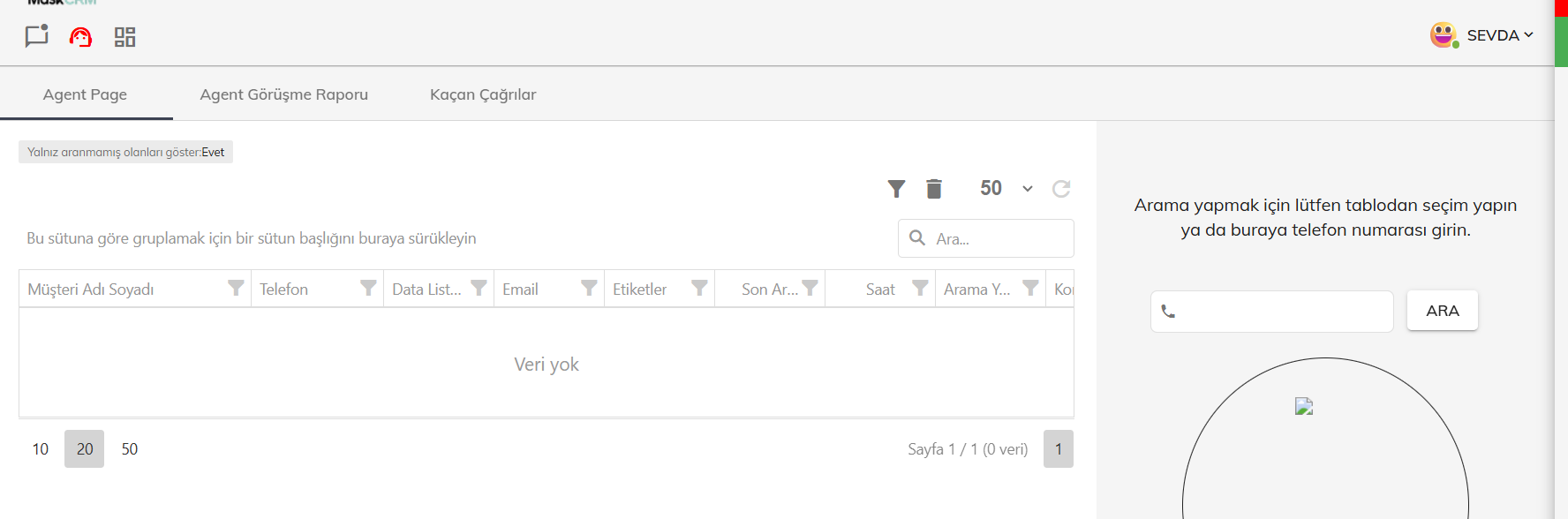
Task: Switch to Agent Görüşme Raporu tab
Action: coord(283,94)
